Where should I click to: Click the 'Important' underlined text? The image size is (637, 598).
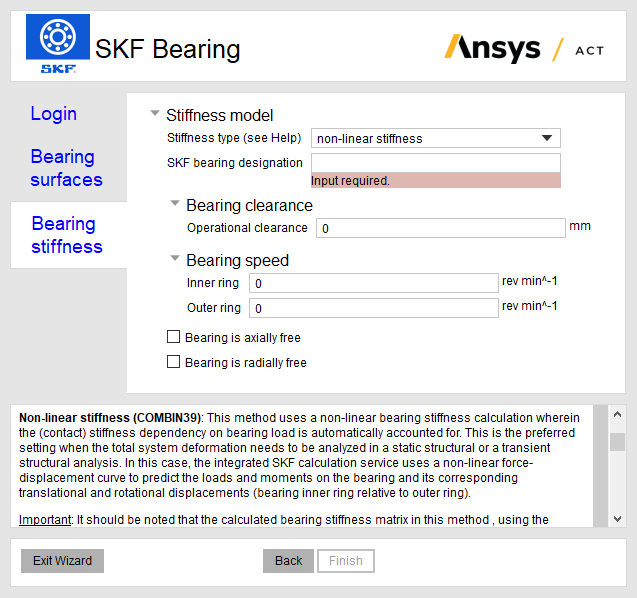click(45, 520)
